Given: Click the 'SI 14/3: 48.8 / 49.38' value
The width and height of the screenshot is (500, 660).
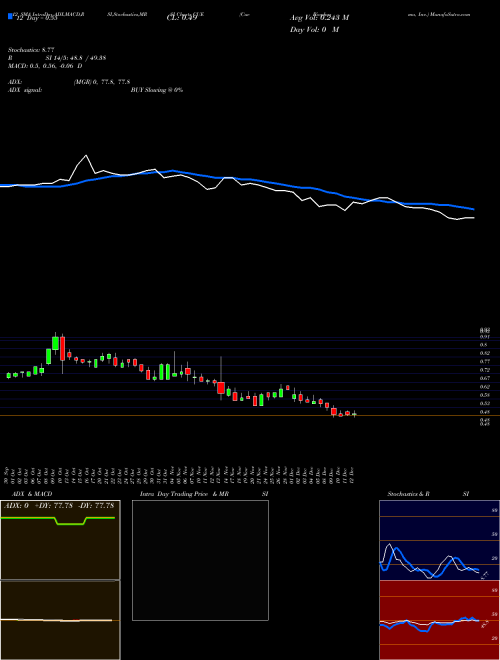Looking at the screenshot, I should click(76, 58).
